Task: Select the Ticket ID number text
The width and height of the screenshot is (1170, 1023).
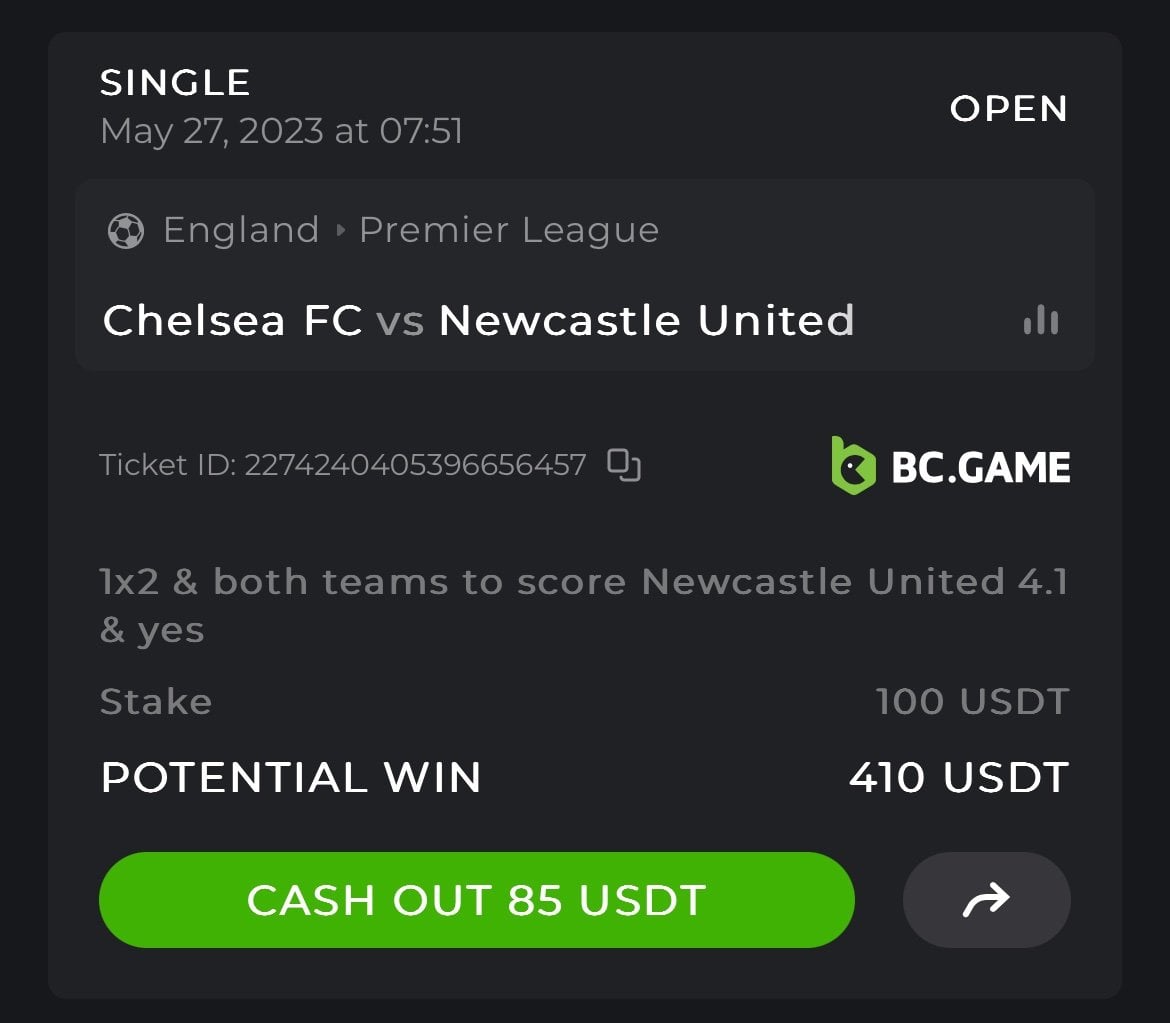Action: tap(415, 465)
